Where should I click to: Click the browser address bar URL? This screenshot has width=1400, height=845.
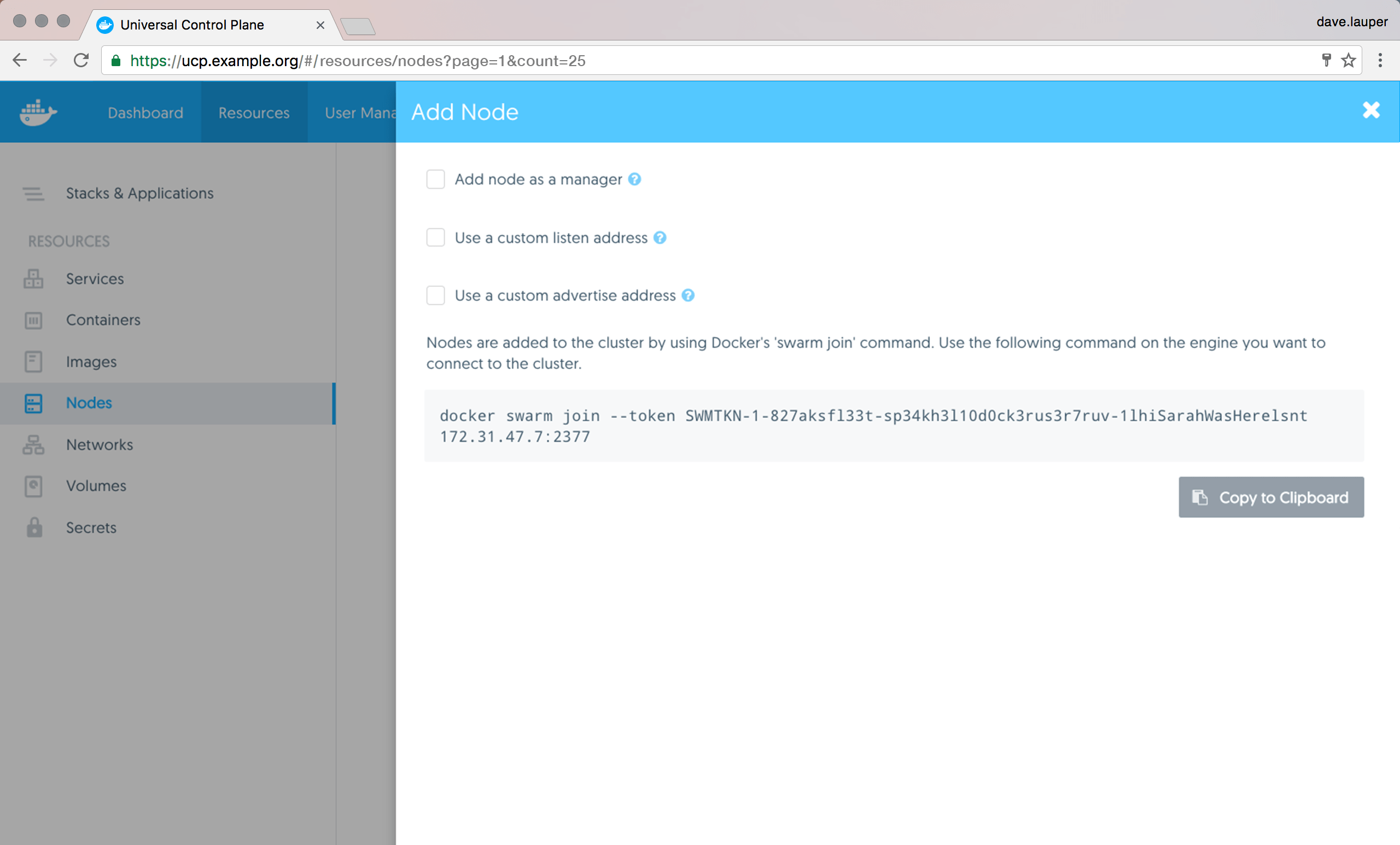(358, 61)
